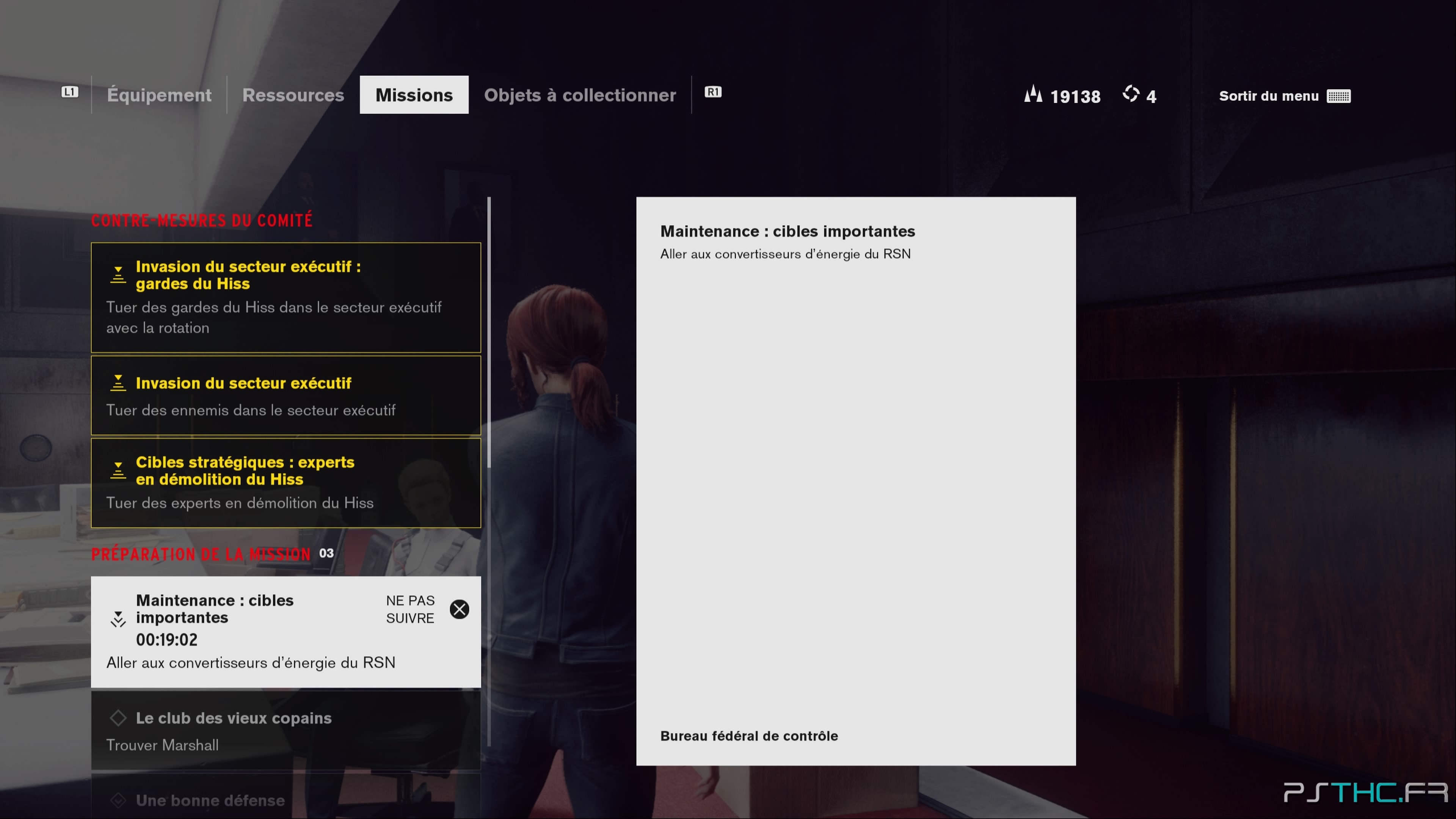
Task: Click the Source currency icon near 19138
Action: pos(1033,94)
